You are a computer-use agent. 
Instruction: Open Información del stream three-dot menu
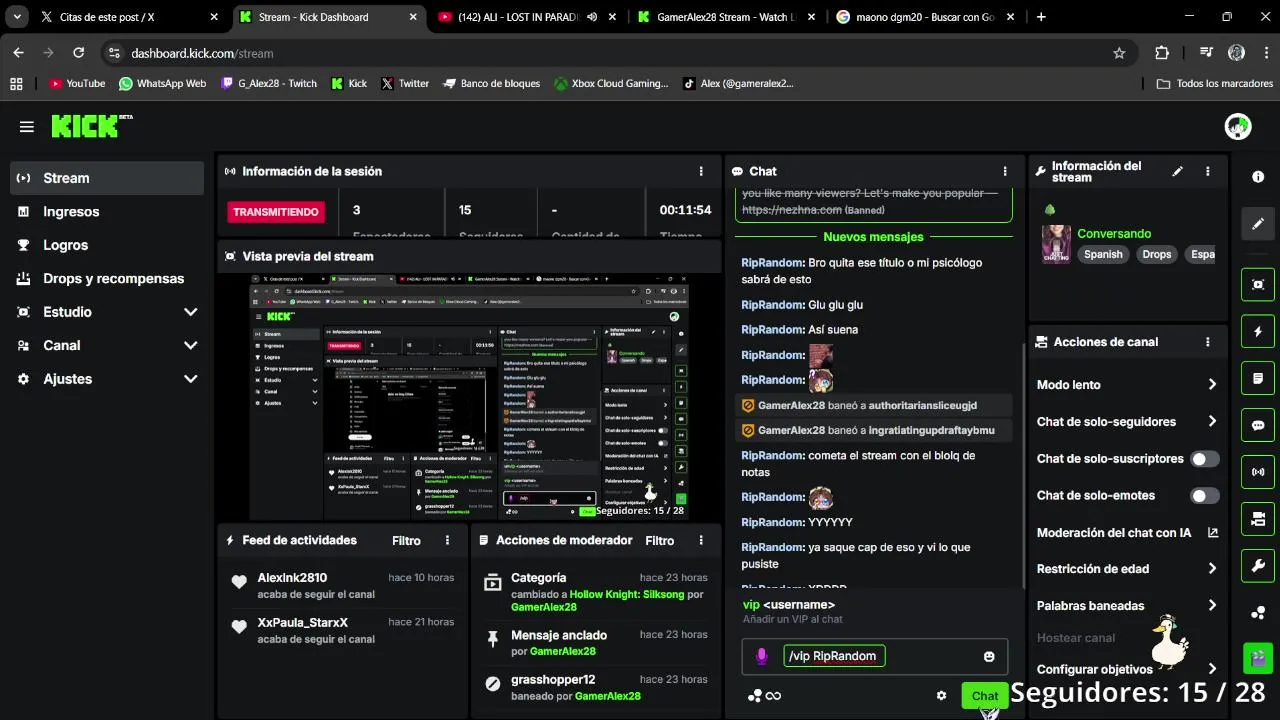[x=1208, y=172]
